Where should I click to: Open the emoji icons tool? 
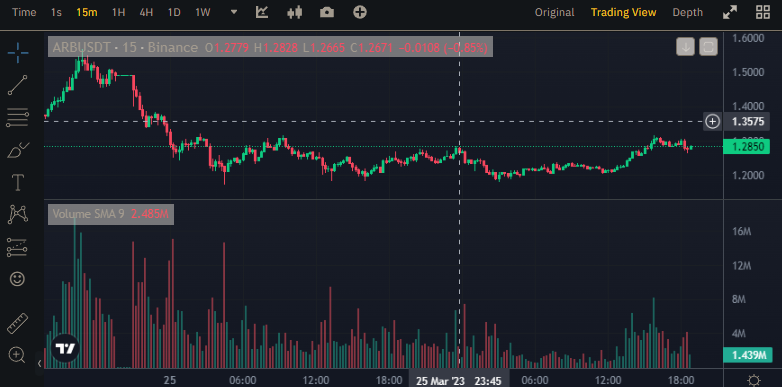18,279
